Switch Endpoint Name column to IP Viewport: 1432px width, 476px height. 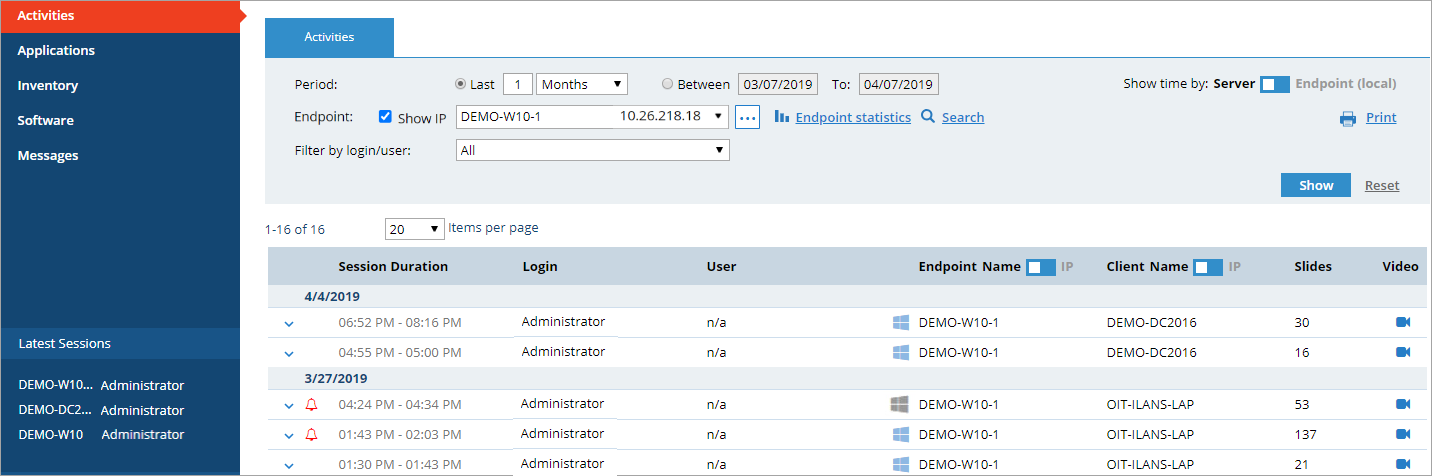point(1041,267)
